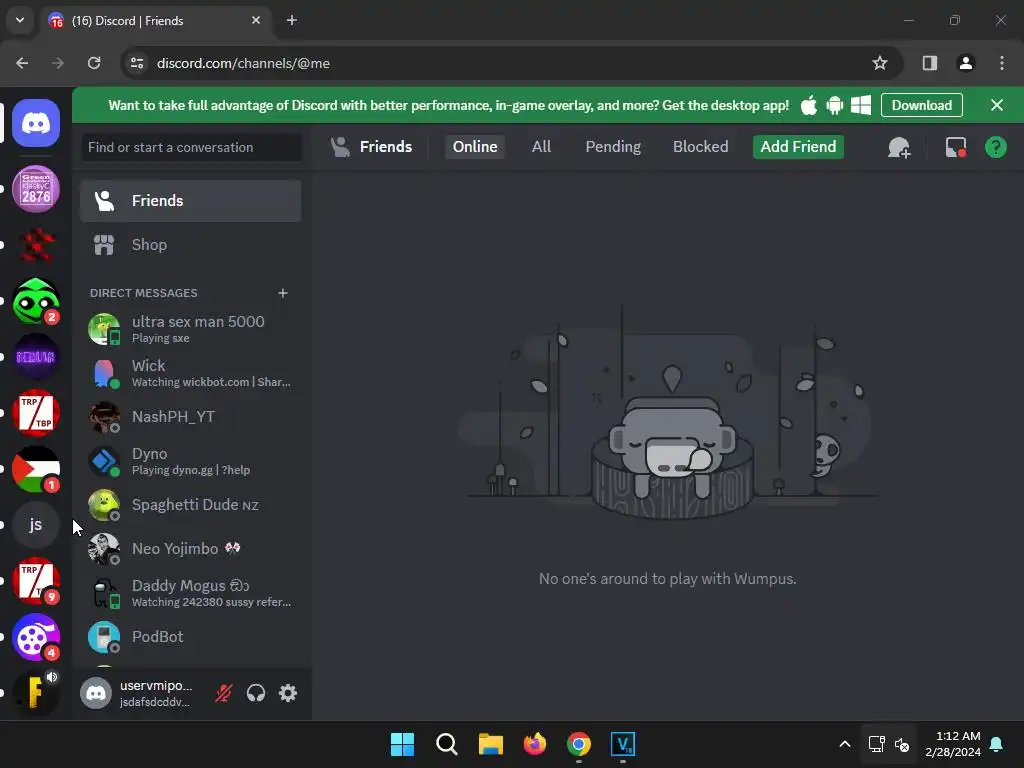
Task: Click Find or start a conversation field
Action: point(192,148)
